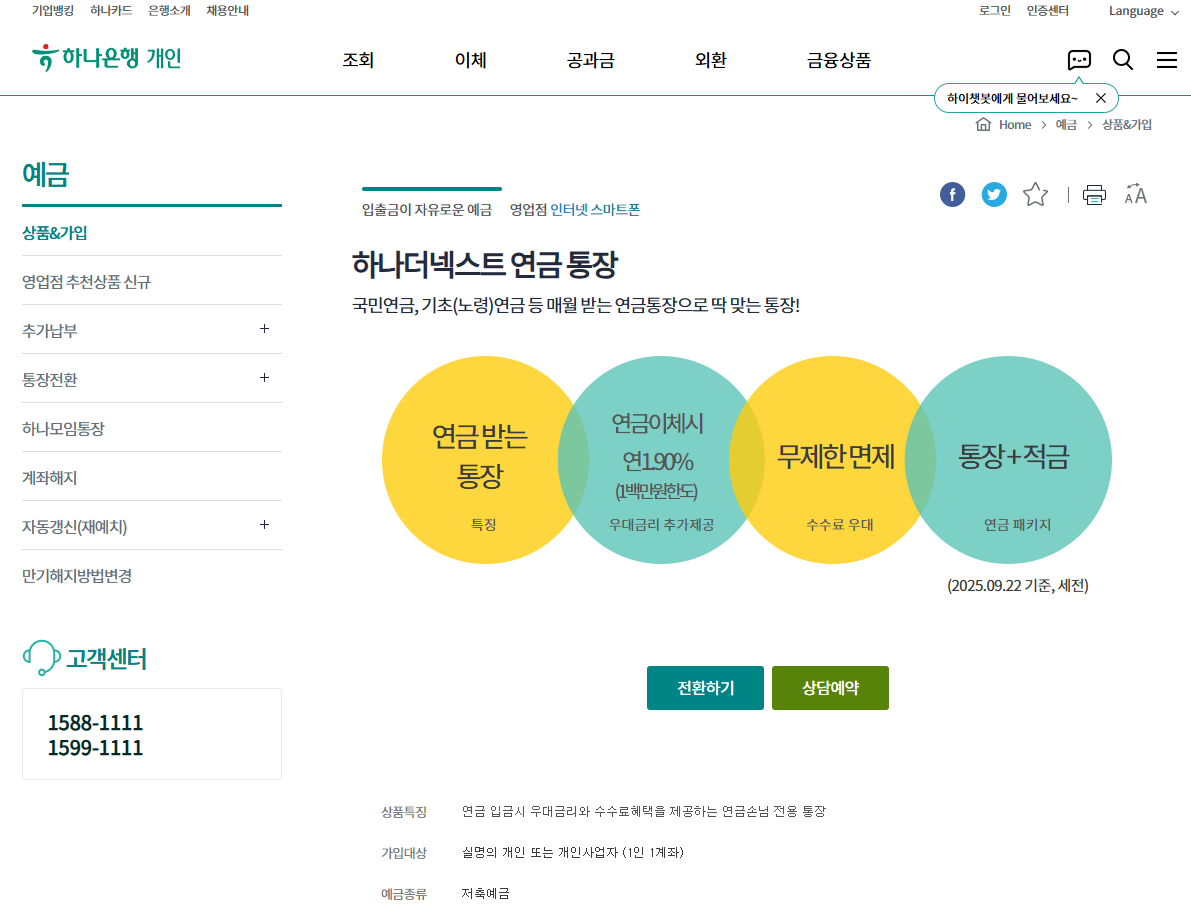The height and width of the screenshot is (906, 1191).
Task: Add page to favorites star icon
Action: click(1035, 194)
